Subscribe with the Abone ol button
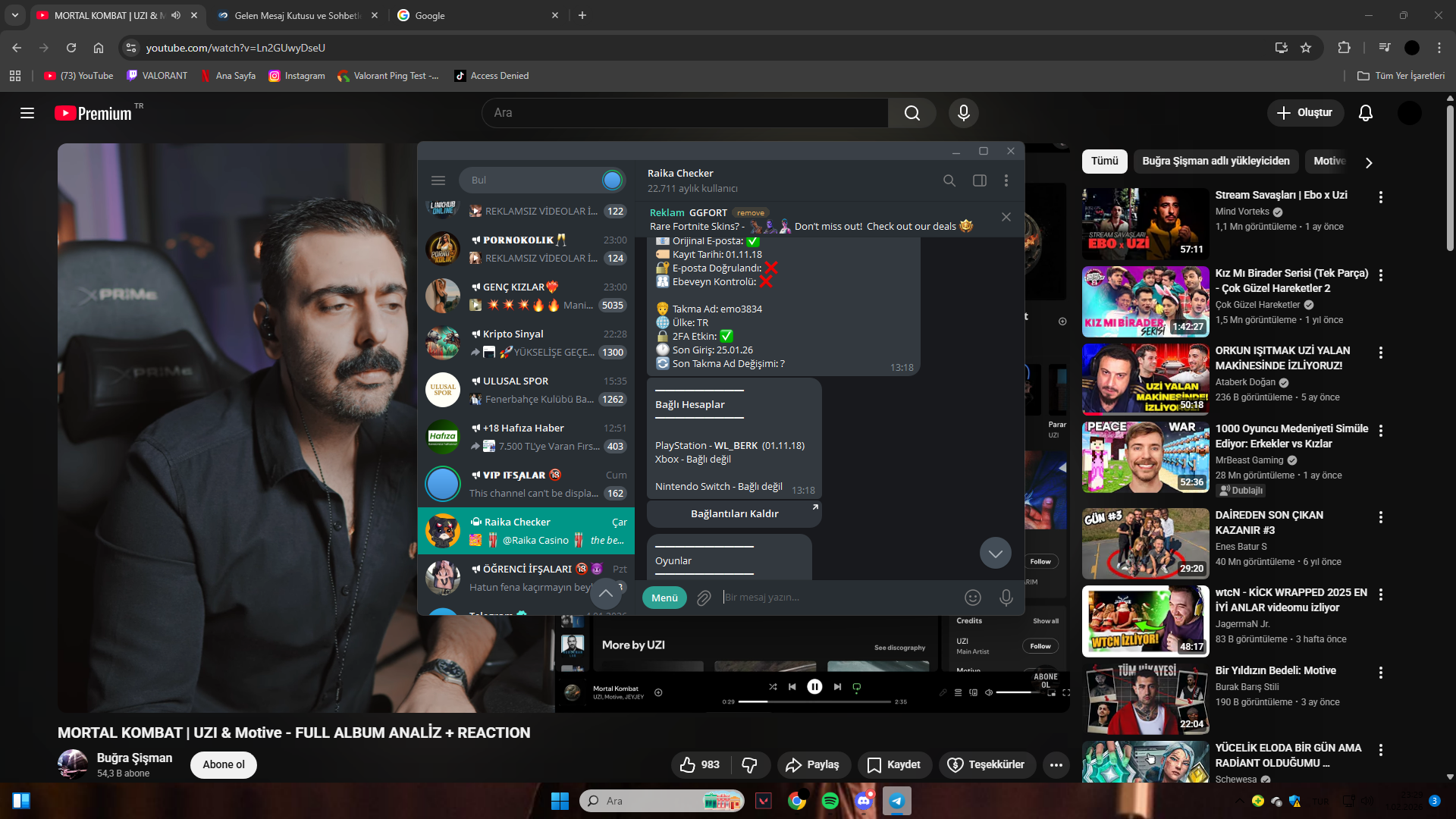The width and height of the screenshot is (1456, 819). tap(224, 765)
